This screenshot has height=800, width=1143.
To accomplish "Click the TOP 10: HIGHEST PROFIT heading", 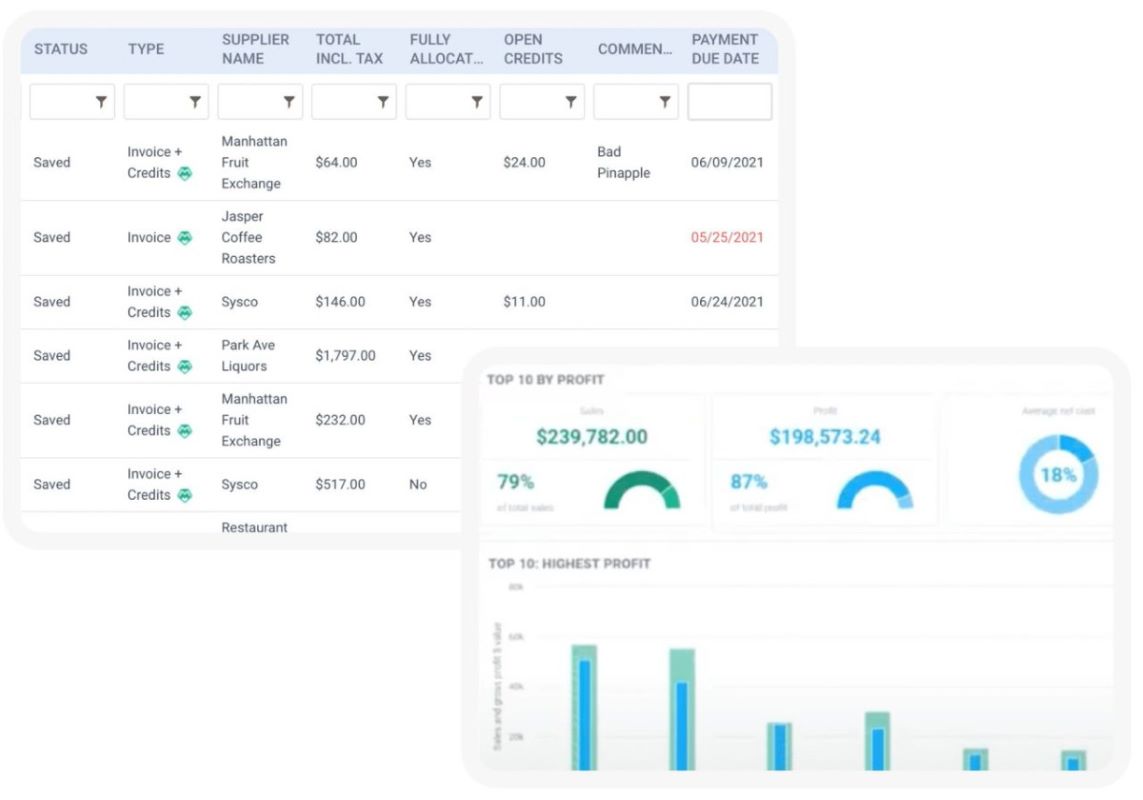I will (x=569, y=564).
